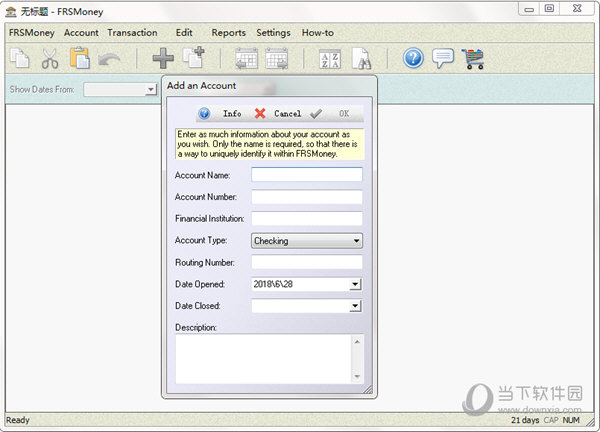Open the Edit menu
The width and height of the screenshot is (600, 432).
[184, 33]
